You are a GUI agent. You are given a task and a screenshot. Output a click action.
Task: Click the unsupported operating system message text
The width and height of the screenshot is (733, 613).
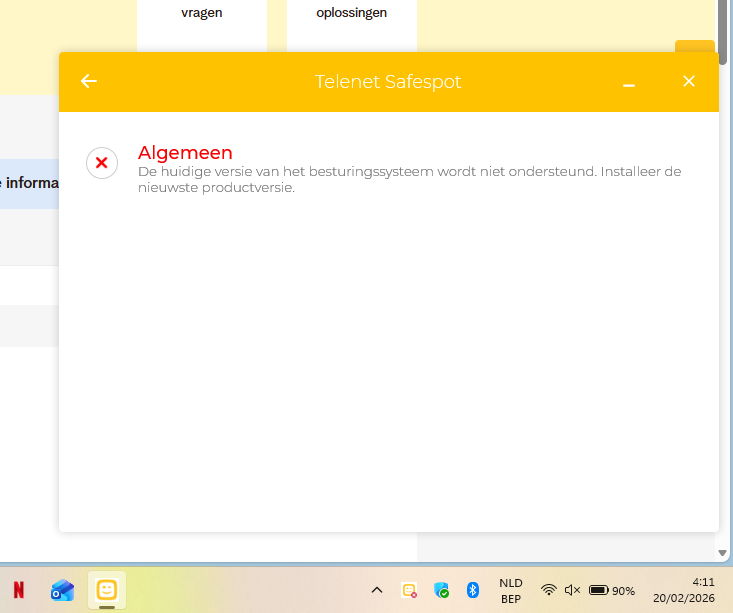pyautogui.click(x=409, y=179)
